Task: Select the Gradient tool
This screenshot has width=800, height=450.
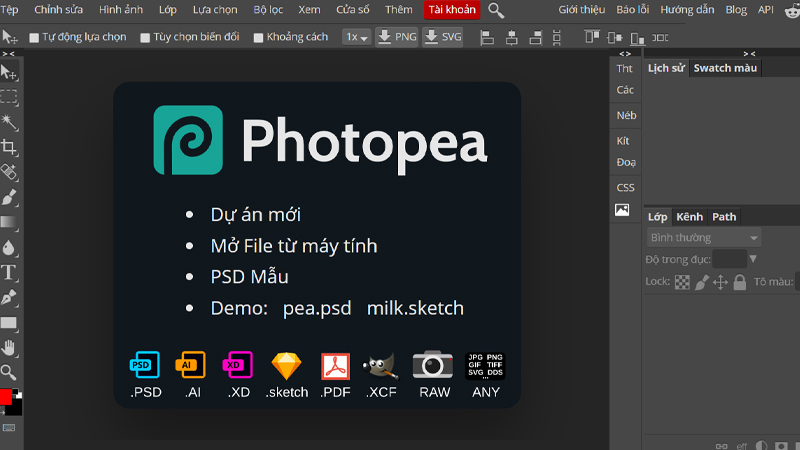Action: (8, 222)
